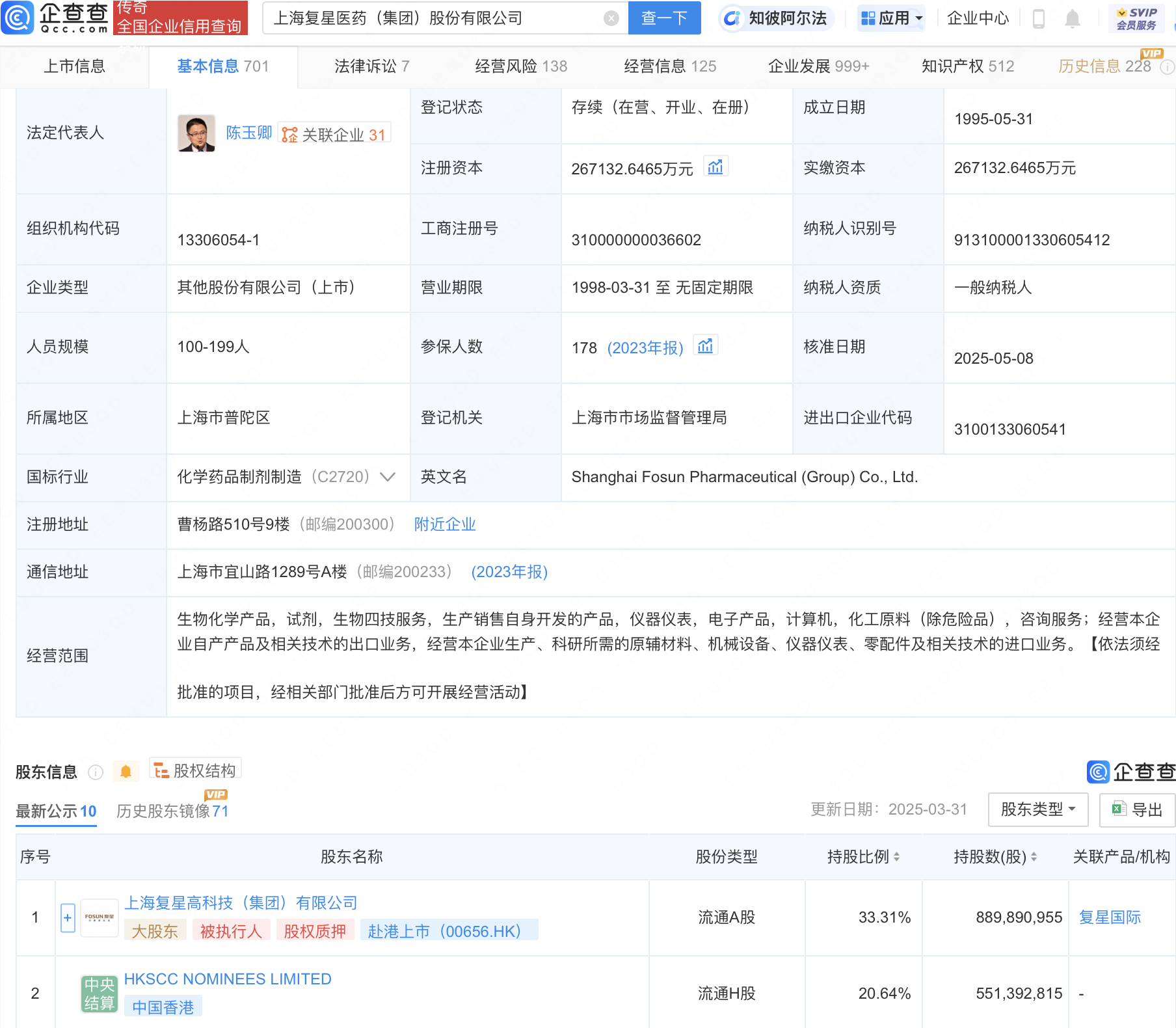The width and height of the screenshot is (1176, 1028).
Task: Click Fosun High Tech company logo
Action: [x=99, y=917]
